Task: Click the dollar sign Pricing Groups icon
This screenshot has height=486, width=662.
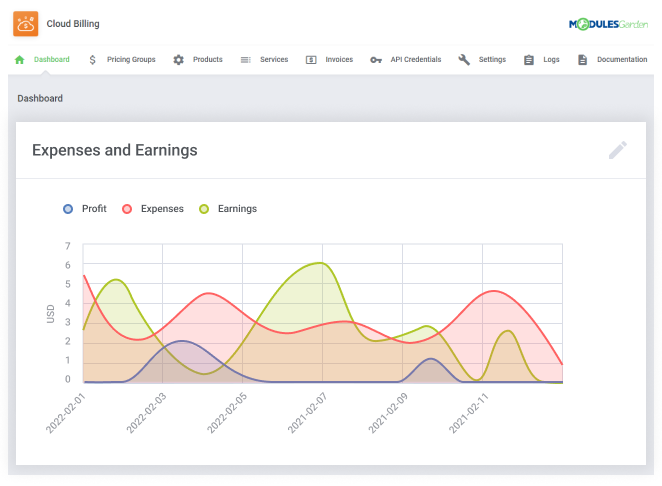Action: coord(92,60)
